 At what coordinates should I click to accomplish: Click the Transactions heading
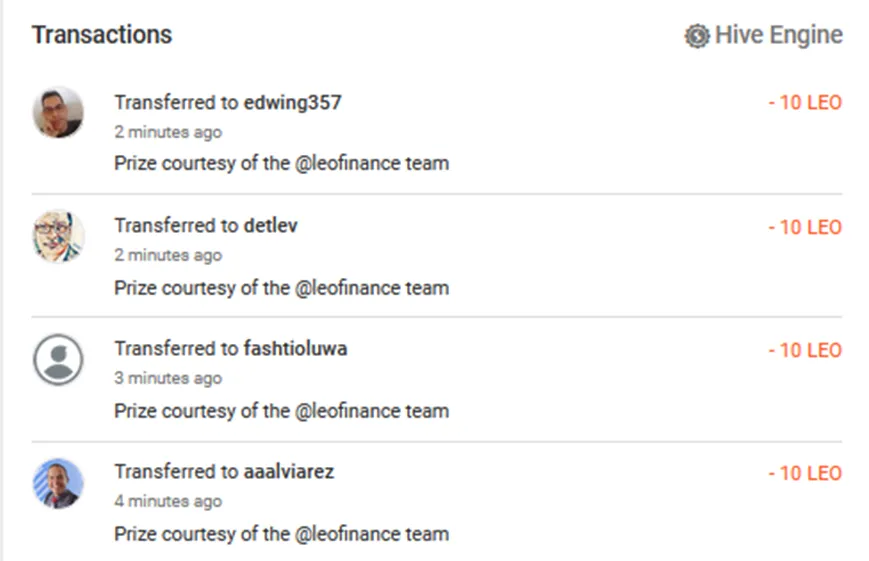point(102,34)
